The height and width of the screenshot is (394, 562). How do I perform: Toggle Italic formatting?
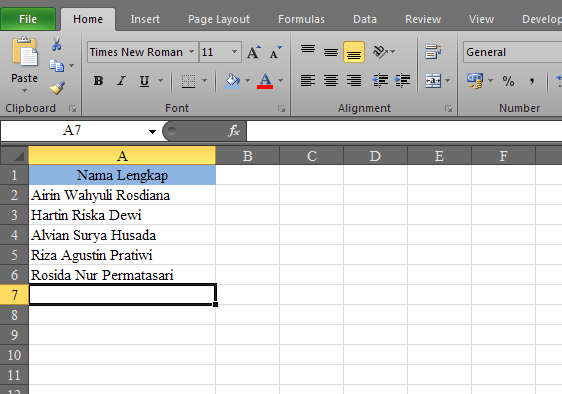pyautogui.click(x=121, y=81)
